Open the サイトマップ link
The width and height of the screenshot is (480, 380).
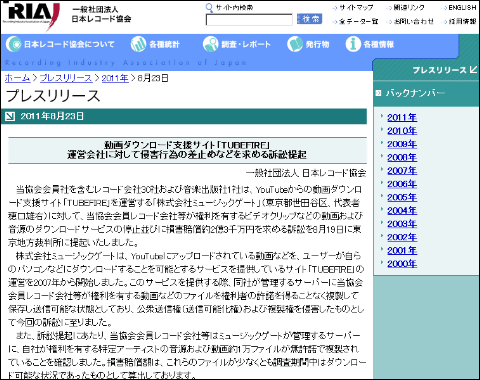click(x=356, y=8)
